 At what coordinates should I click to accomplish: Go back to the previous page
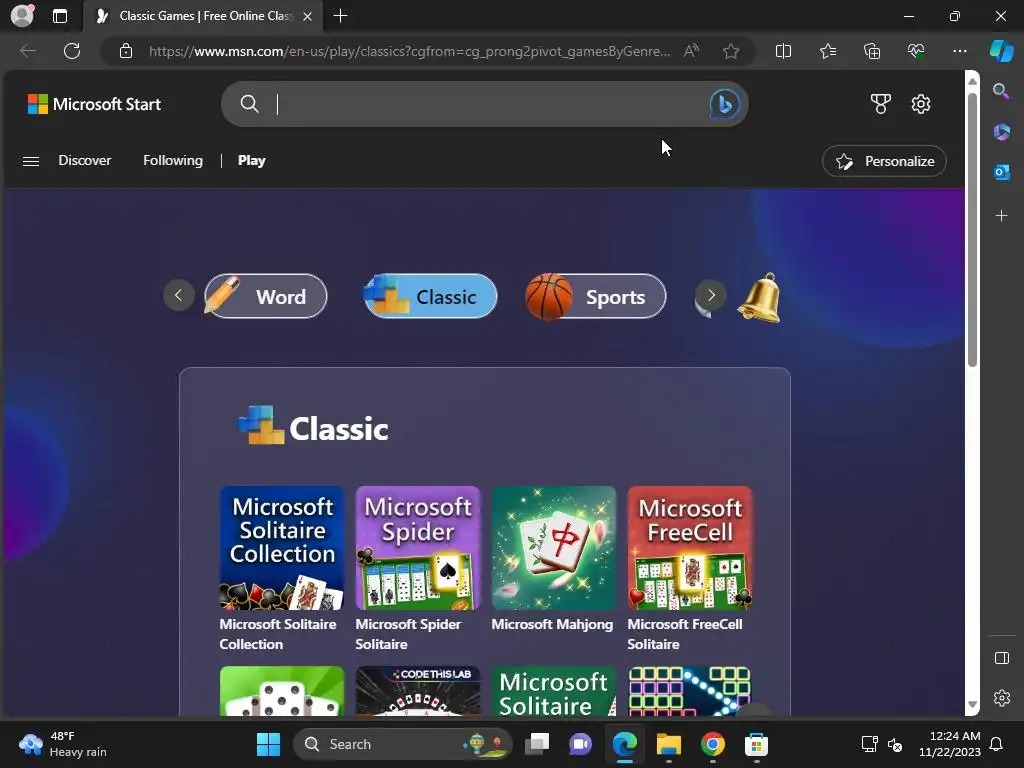click(x=27, y=51)
